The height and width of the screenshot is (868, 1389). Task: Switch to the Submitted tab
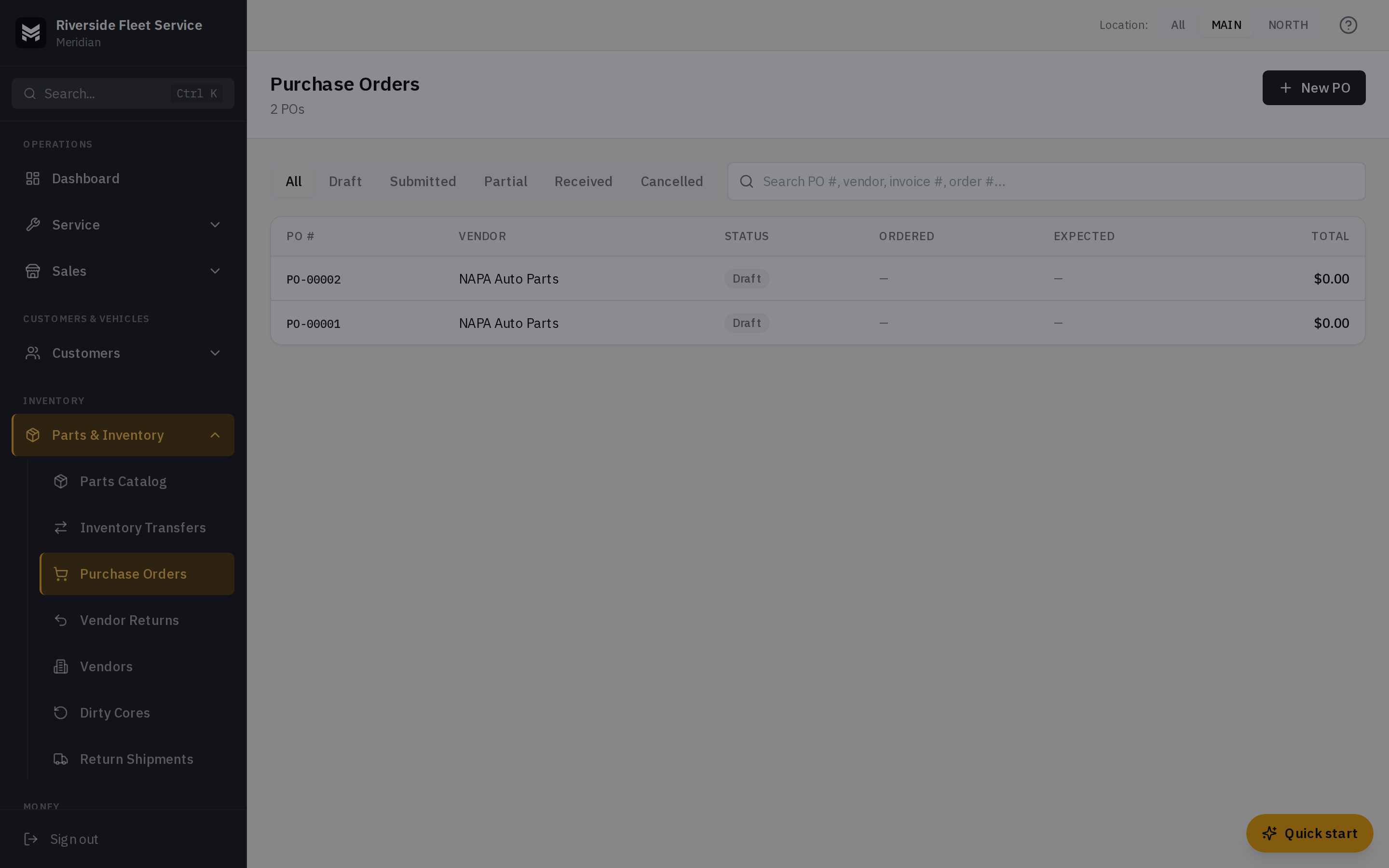(423, 181)
